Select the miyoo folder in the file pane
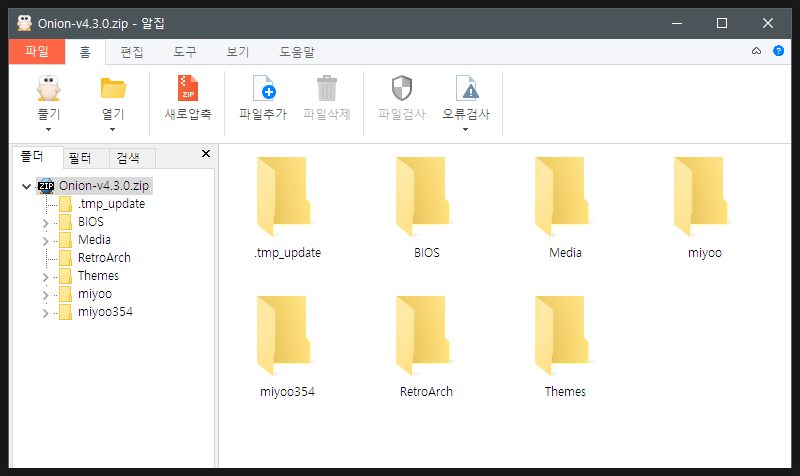The width and height of the screenshot is (800, 476). tap(705, 207)
